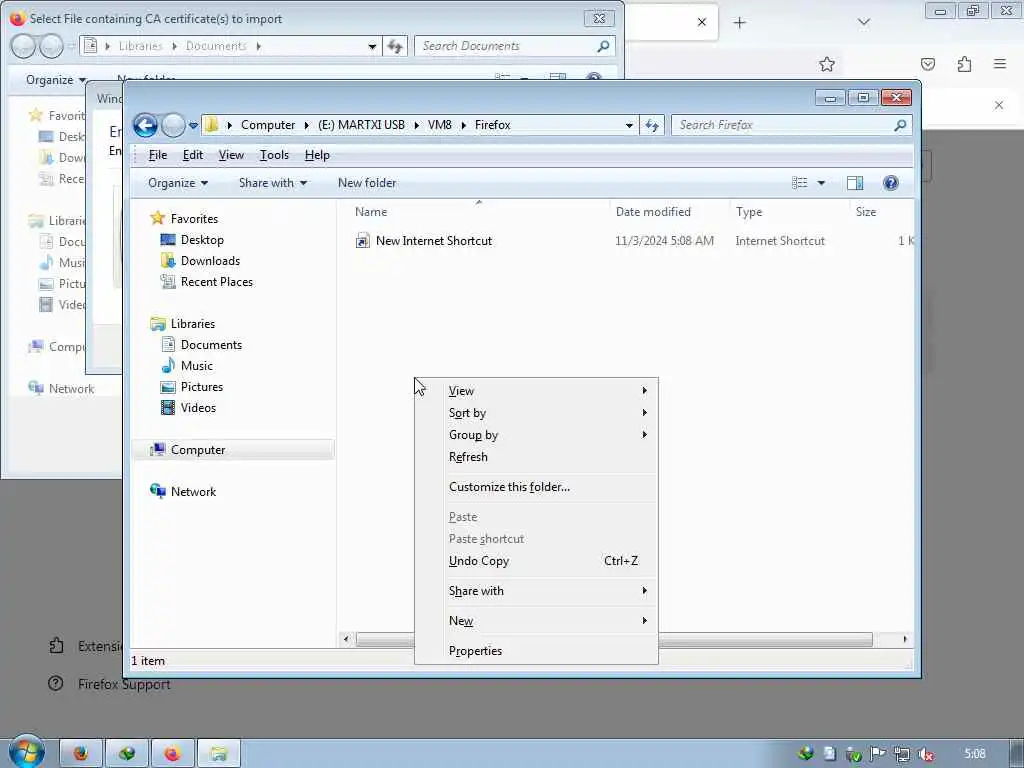Sort by the Type column header

(x=748, y=212)
